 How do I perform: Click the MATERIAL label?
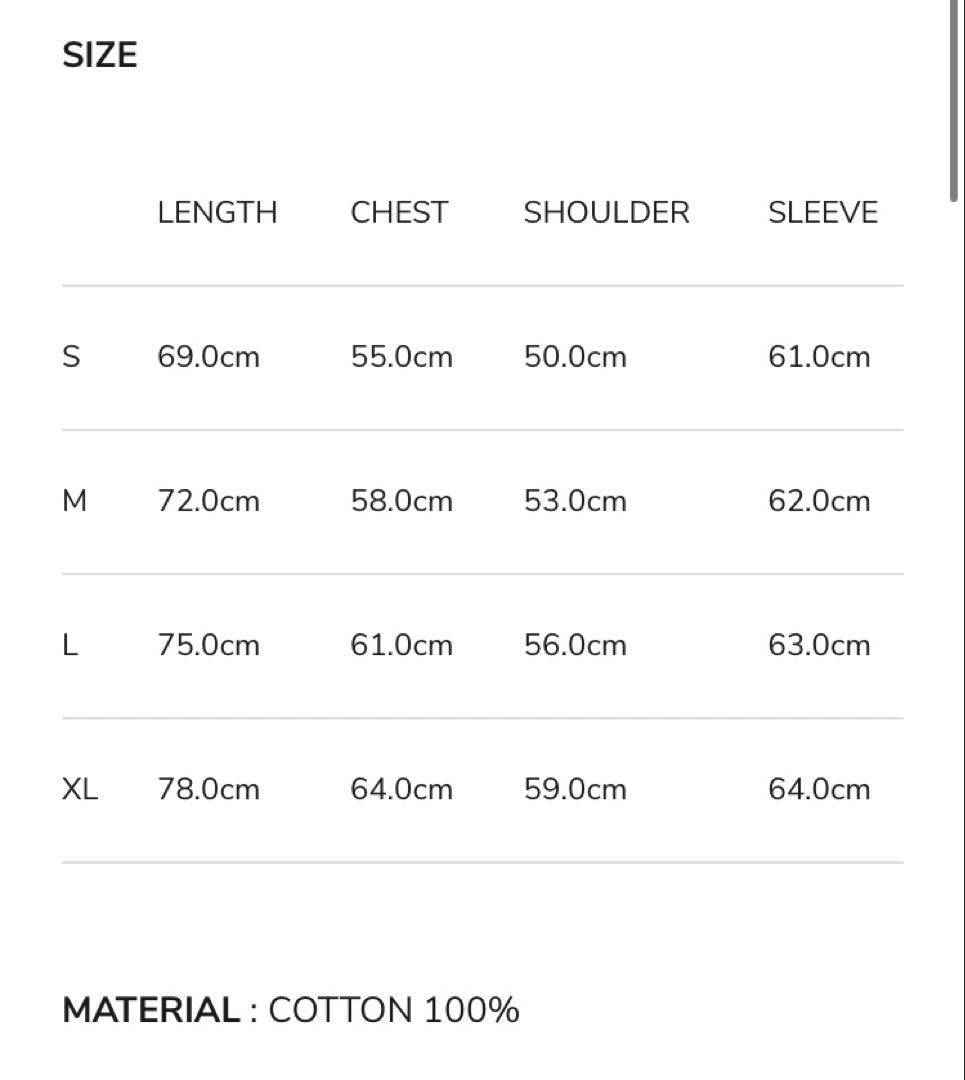click(x=151, y=1010)
